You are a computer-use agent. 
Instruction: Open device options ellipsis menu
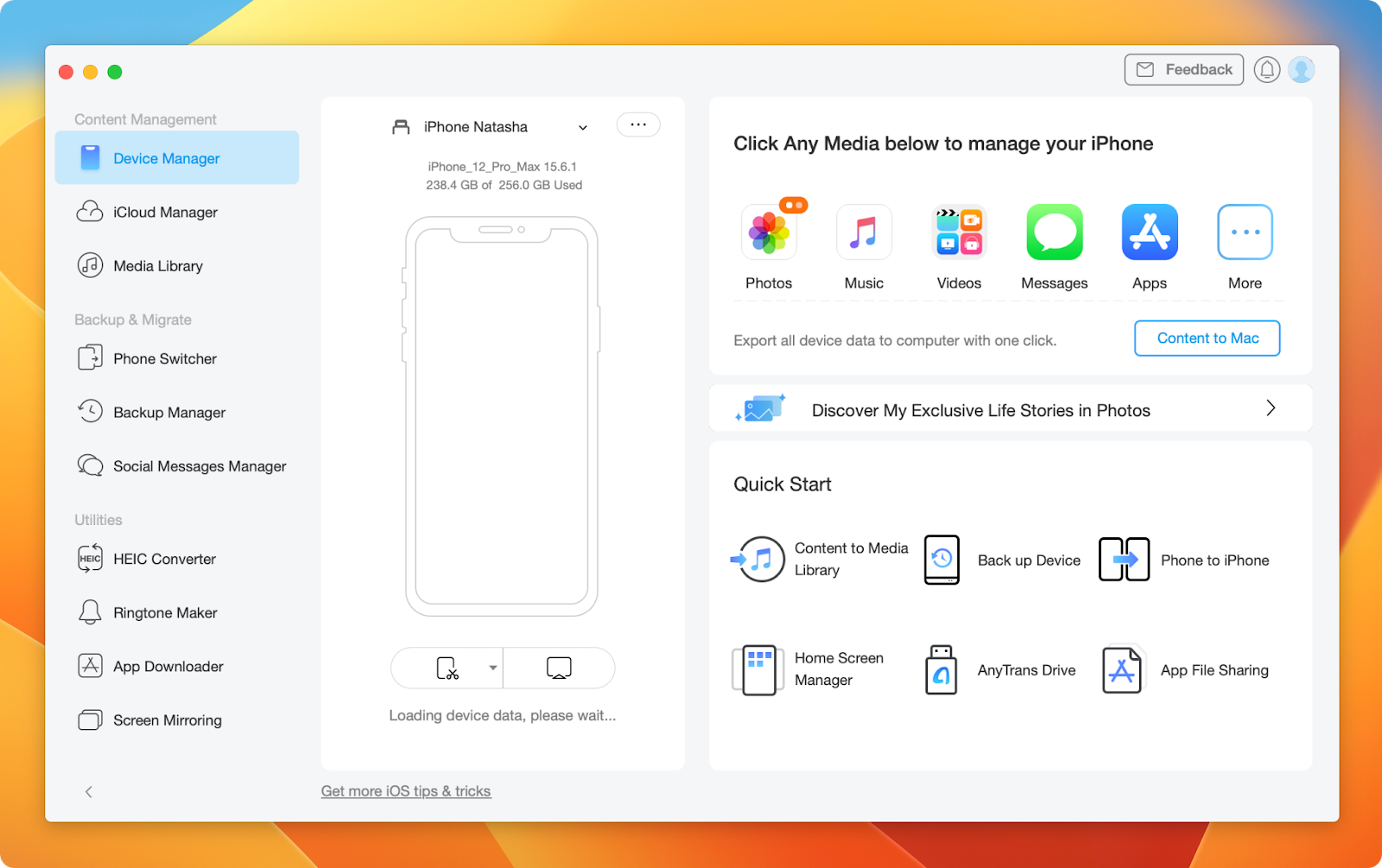tap(638, 125)
